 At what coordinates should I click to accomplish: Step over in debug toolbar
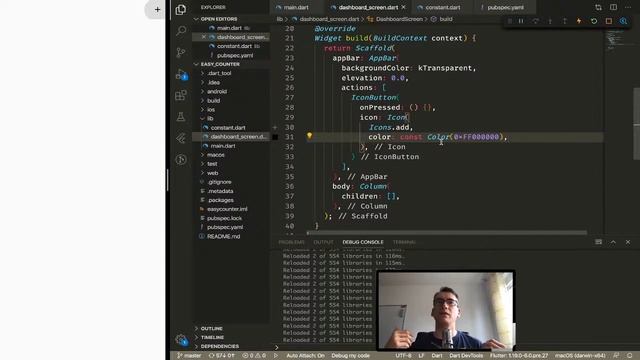[x=536, y=21]
